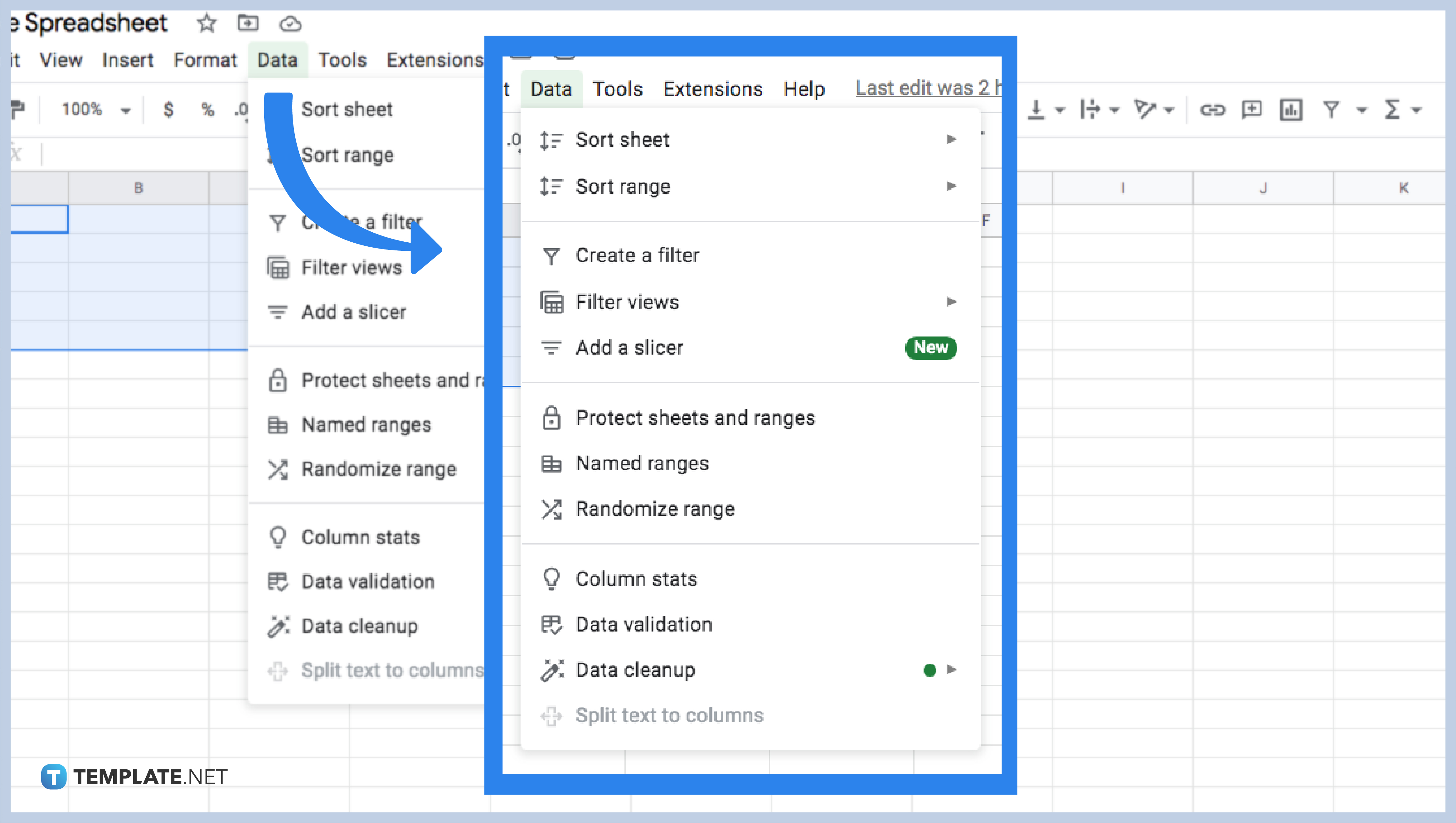Click the Split text to columns option
The height and width of the screenshot is (823, 1456).
(669, 715)
